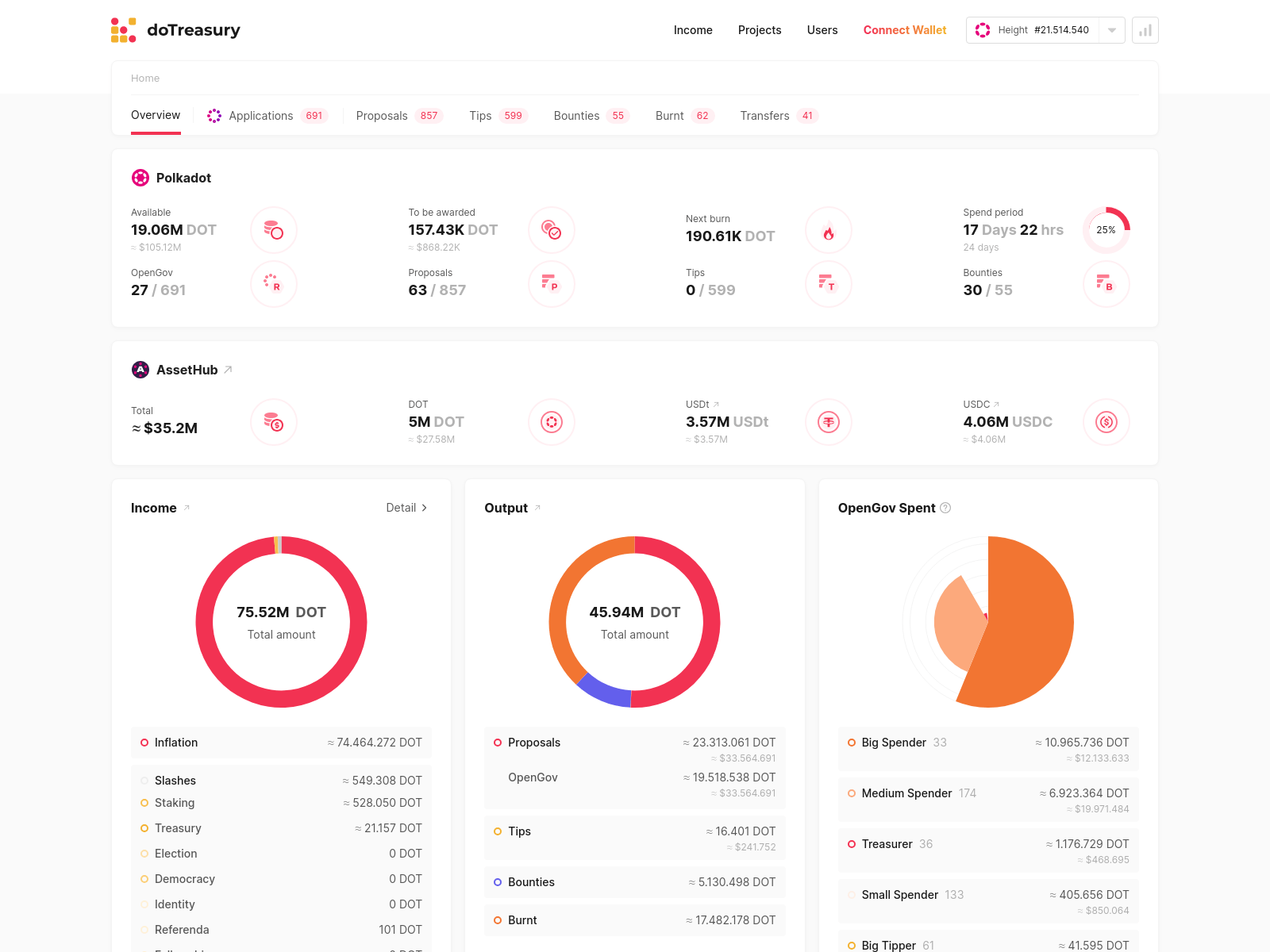Open Income Detail link
The height and width of the screenshot is (952, 1270).
(407, 508)
